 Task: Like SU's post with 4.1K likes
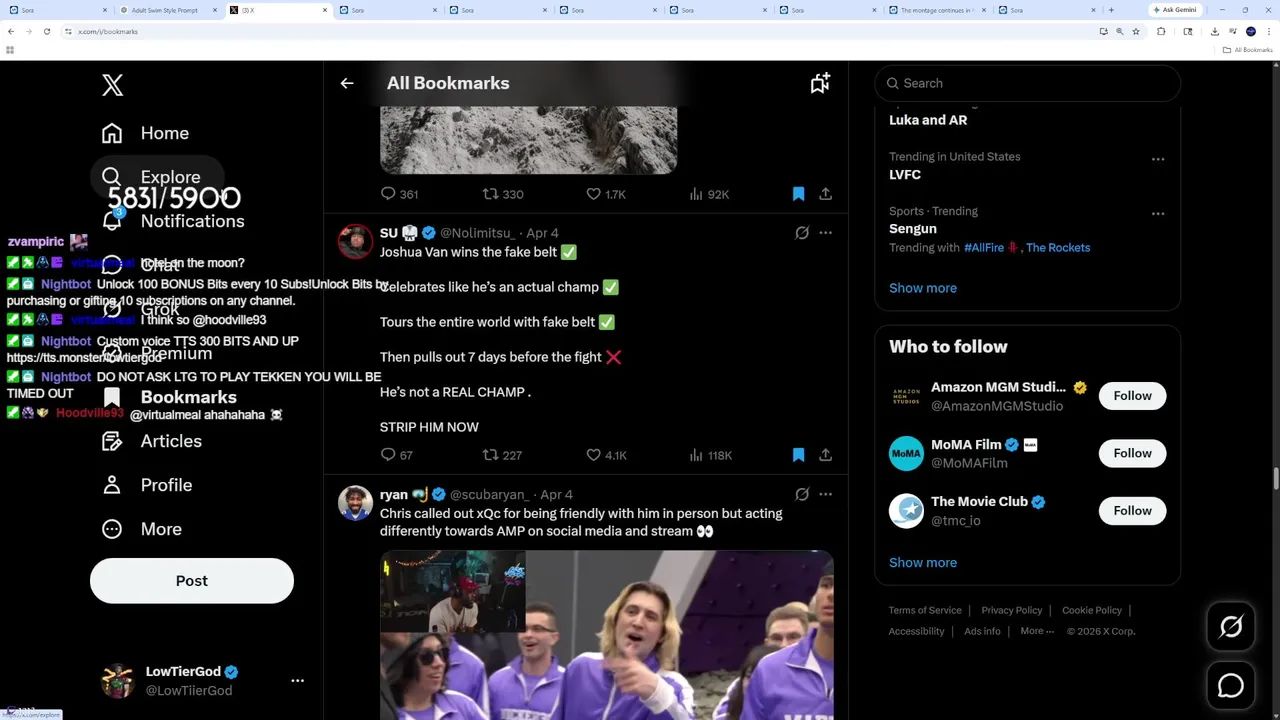pos(606,455)
